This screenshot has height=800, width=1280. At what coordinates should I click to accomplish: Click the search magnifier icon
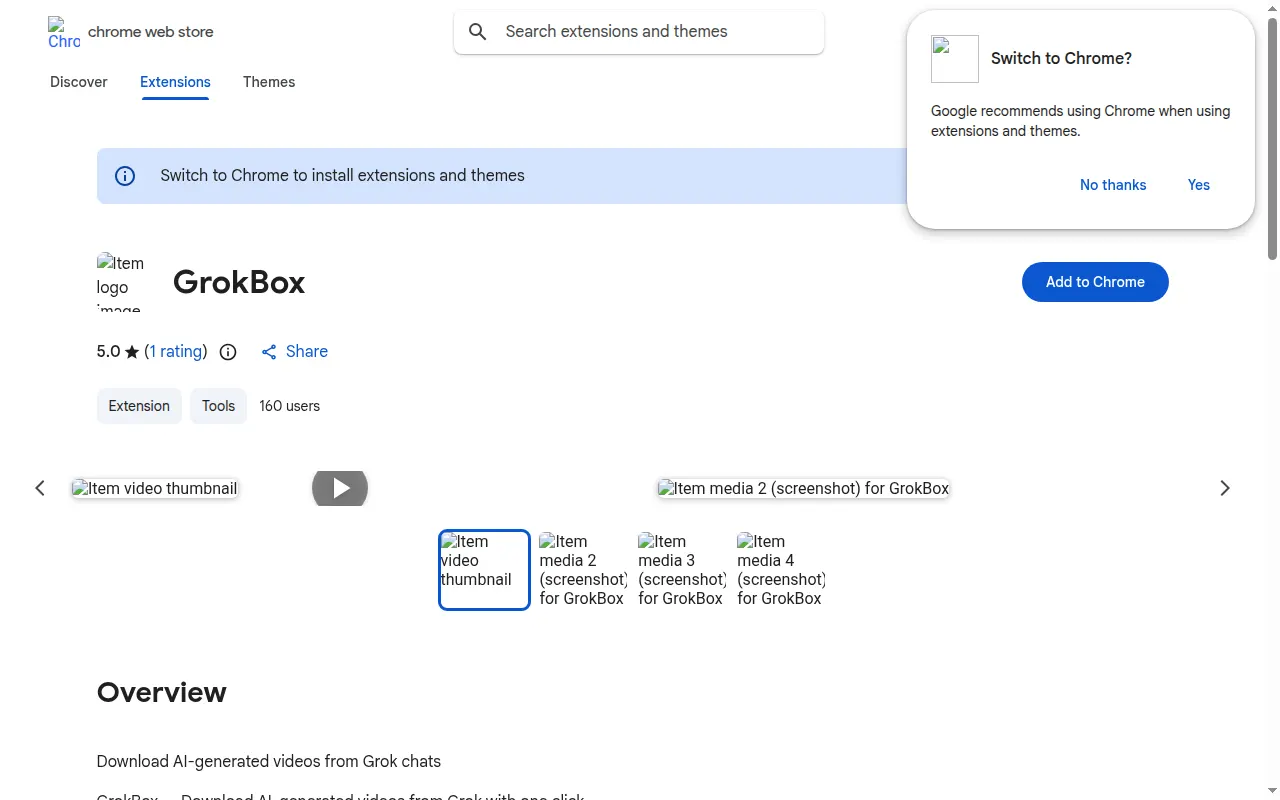pyautogui.click(x=478, y=32)
